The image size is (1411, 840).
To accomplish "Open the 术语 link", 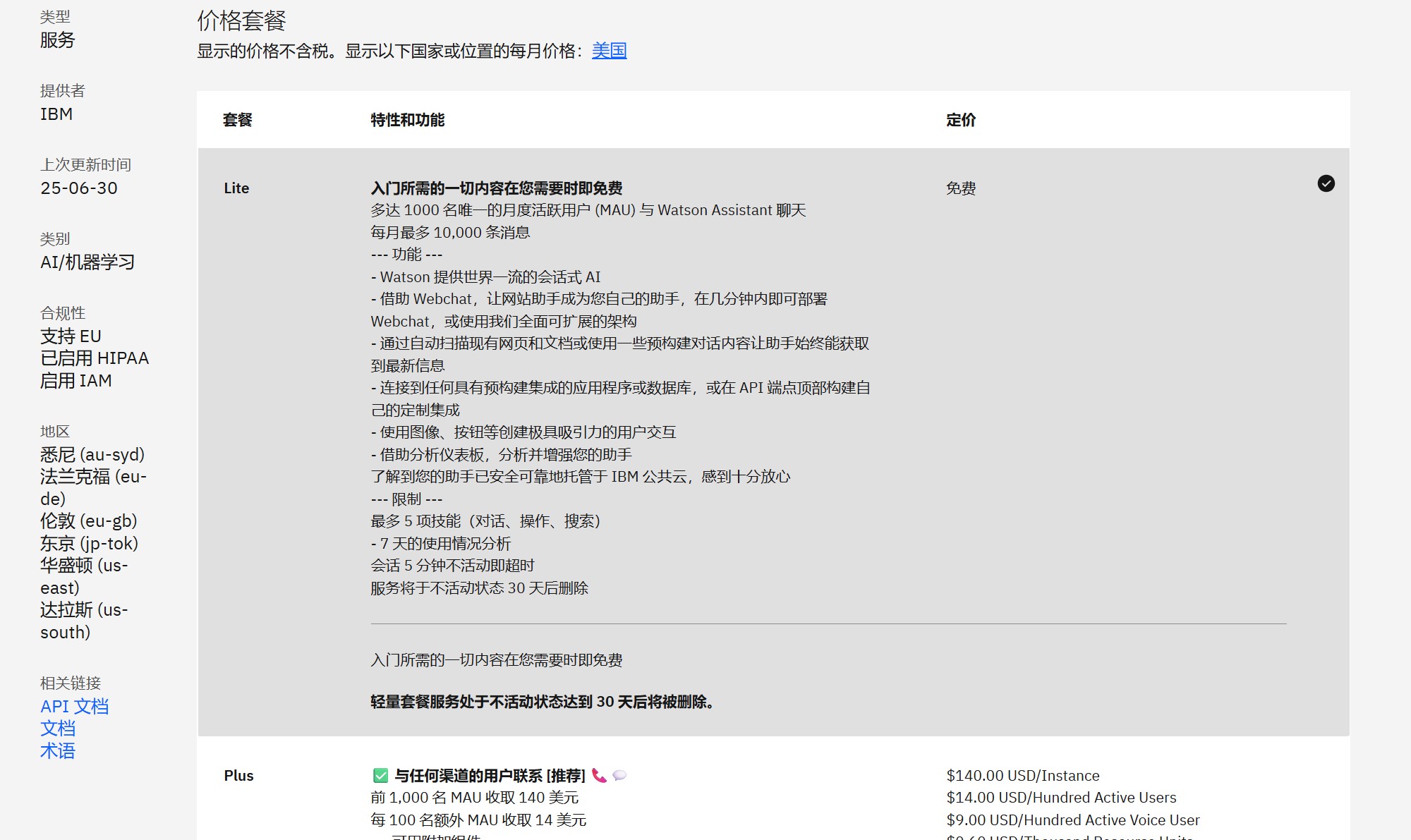I will 57,751.
